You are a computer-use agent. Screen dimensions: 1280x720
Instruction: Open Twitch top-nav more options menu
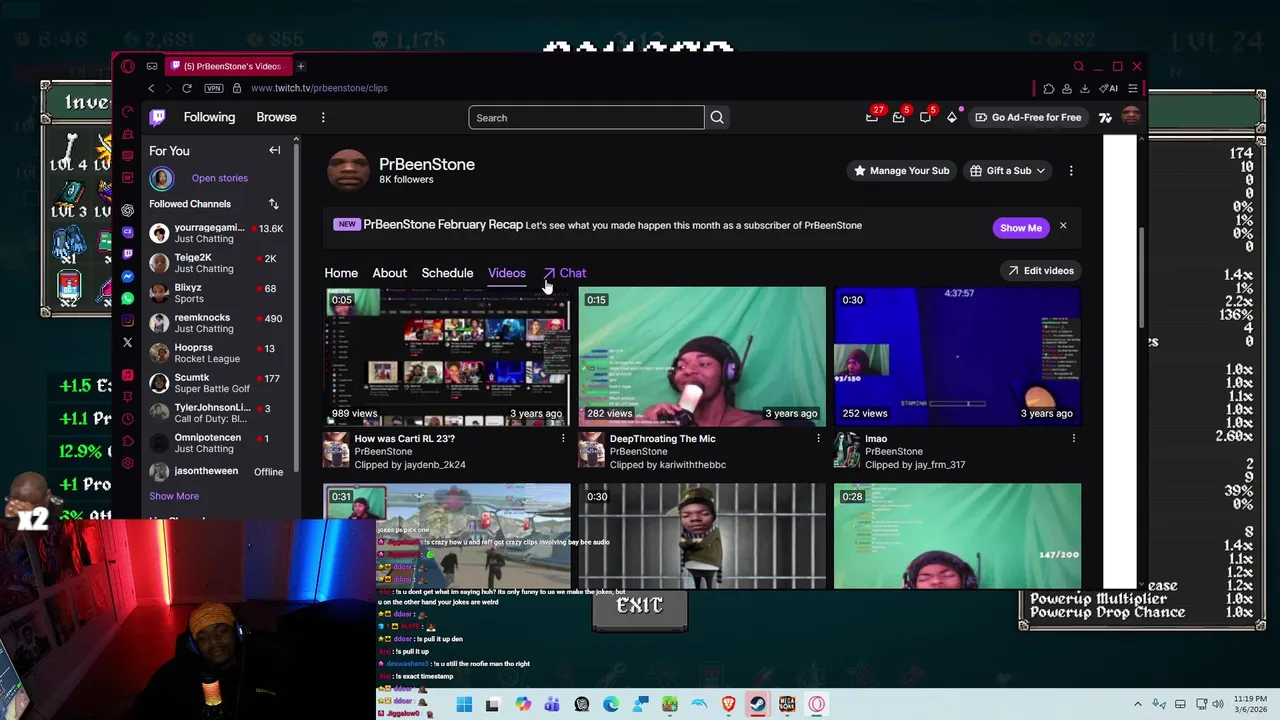[323, 117]
